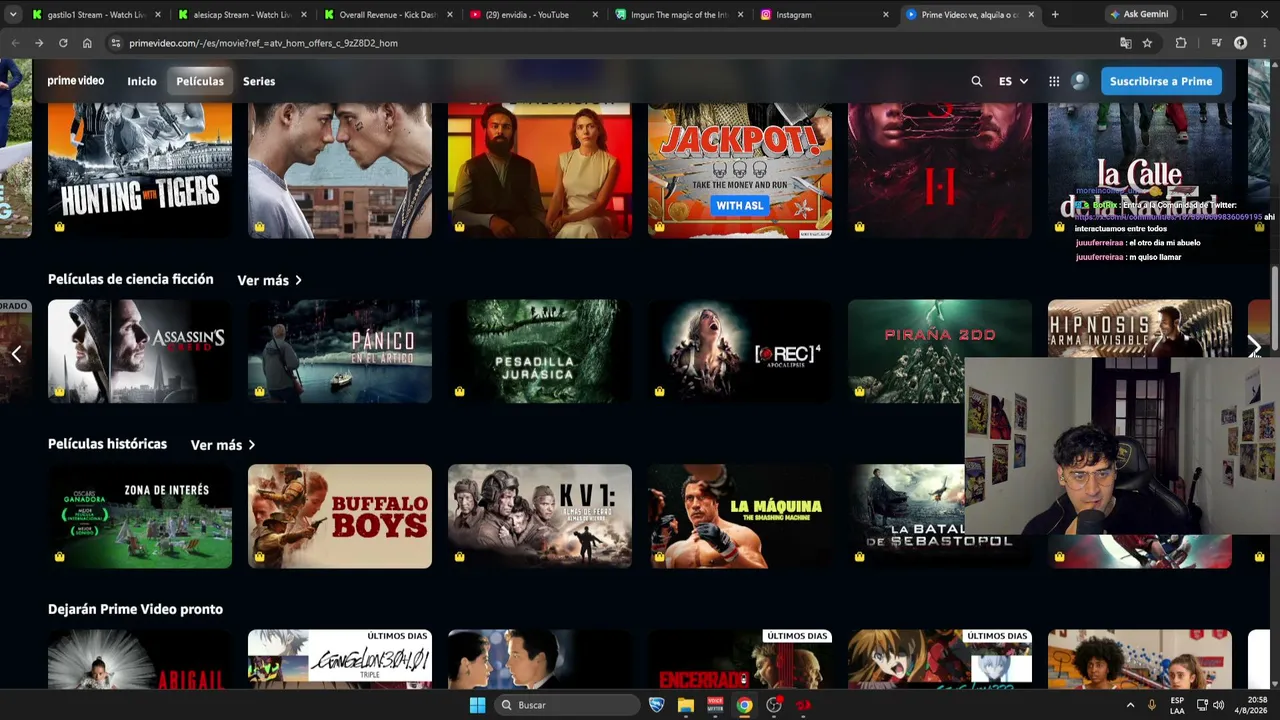Open the Windows Start menu
Screen dimensions: 1280x720
click(477, 705)
